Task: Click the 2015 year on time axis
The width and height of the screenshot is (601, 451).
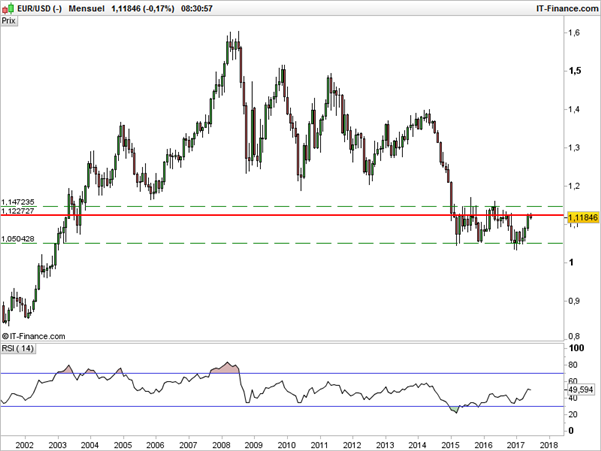Action: click(451, 445)
